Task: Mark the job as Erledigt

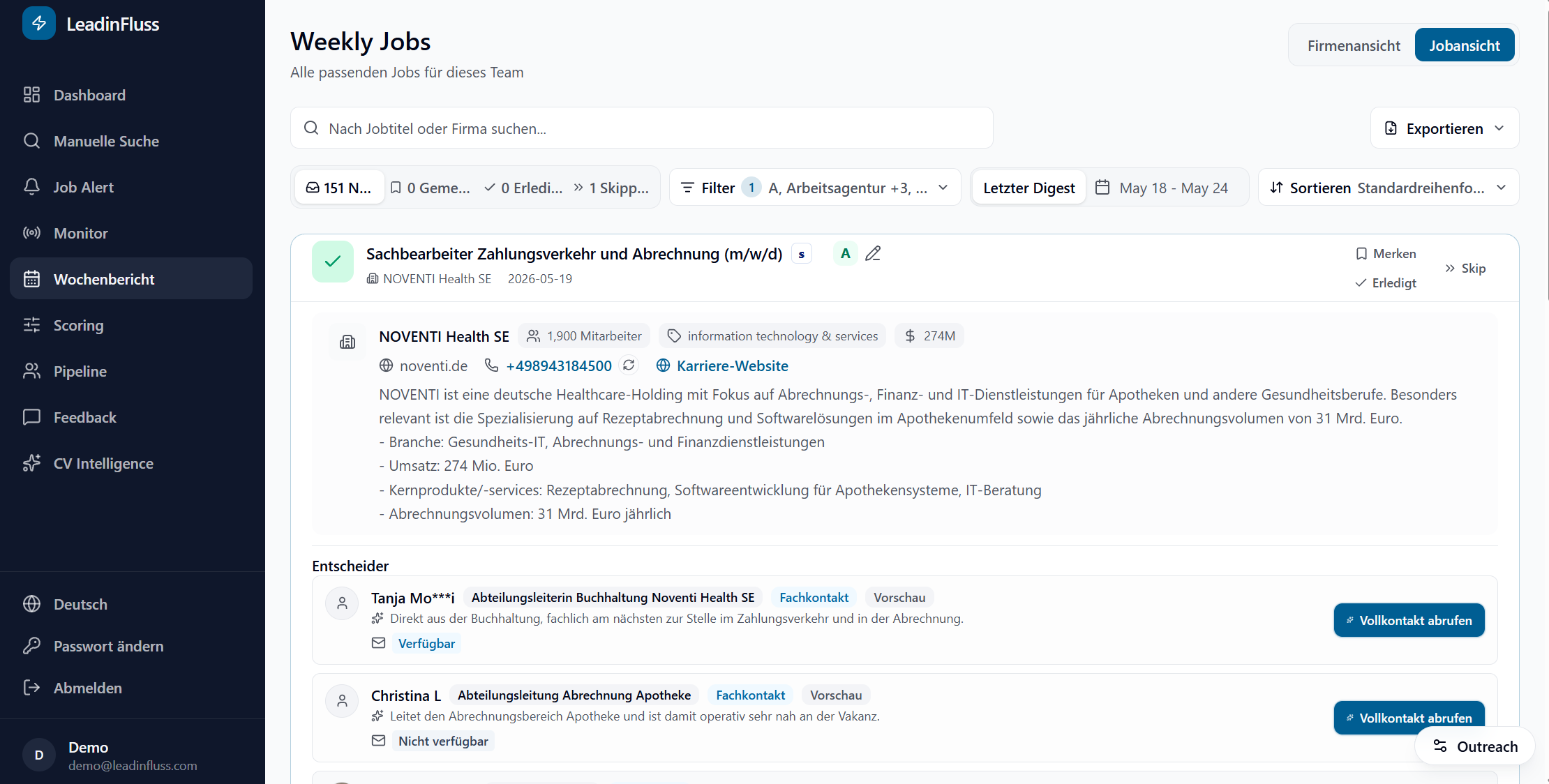Action: click(1386, 282)
